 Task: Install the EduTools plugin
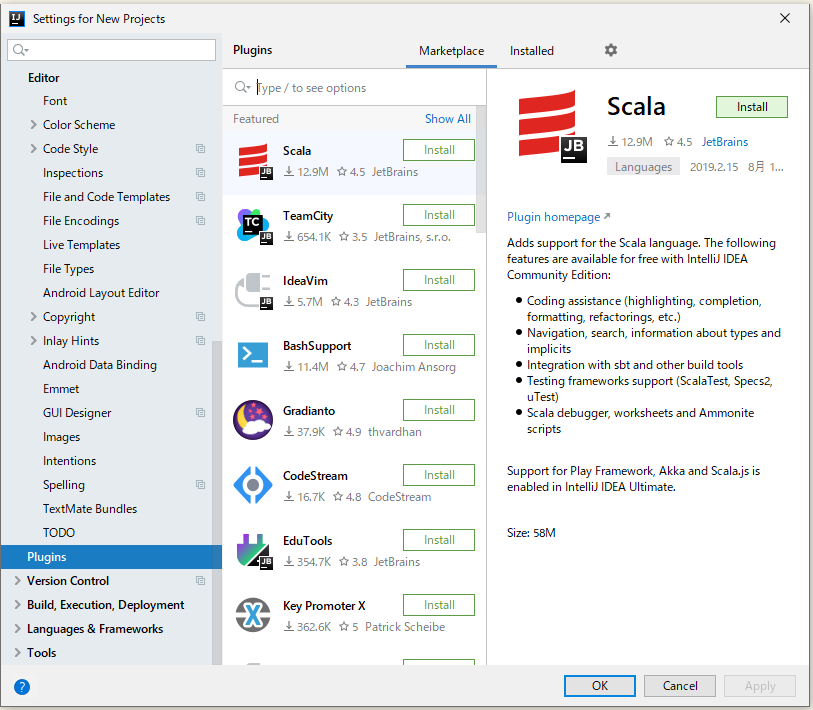pos(439,540)
